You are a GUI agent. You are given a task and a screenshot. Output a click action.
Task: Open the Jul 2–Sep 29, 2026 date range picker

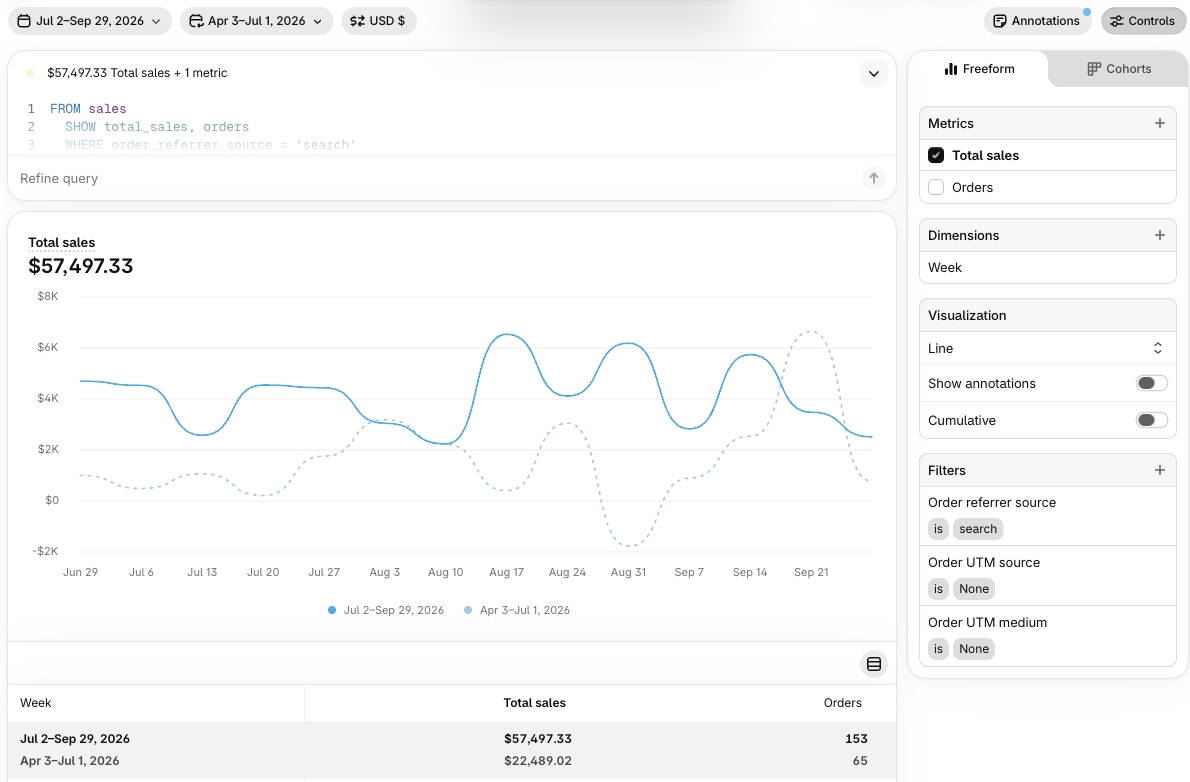[x=90, y=21]
